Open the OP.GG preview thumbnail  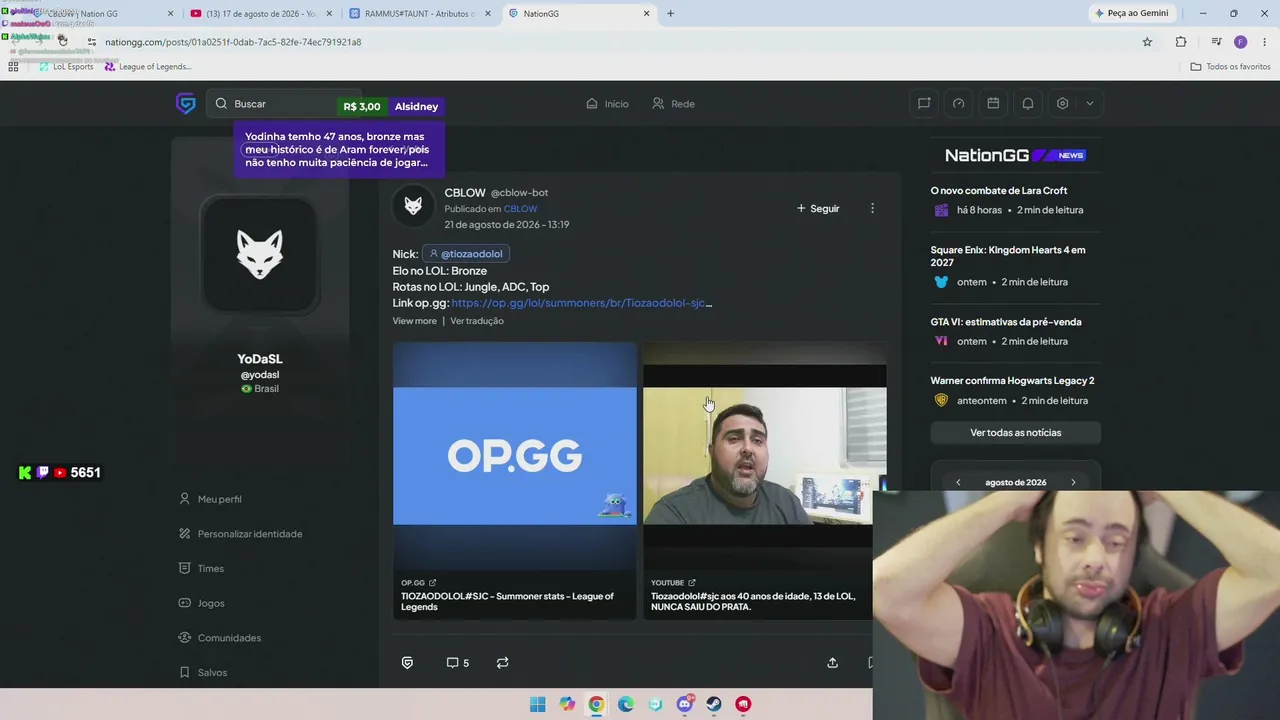(x=514, y=456)
